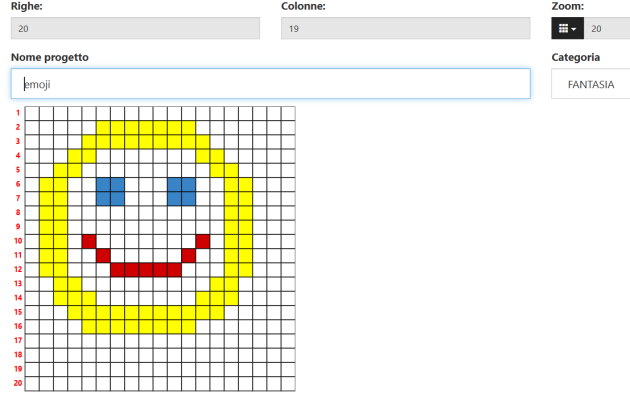Click the Colonne field showing 19
Image resolution: width=630 pixels, height=400 pixels.
click(x=405, y=29)
